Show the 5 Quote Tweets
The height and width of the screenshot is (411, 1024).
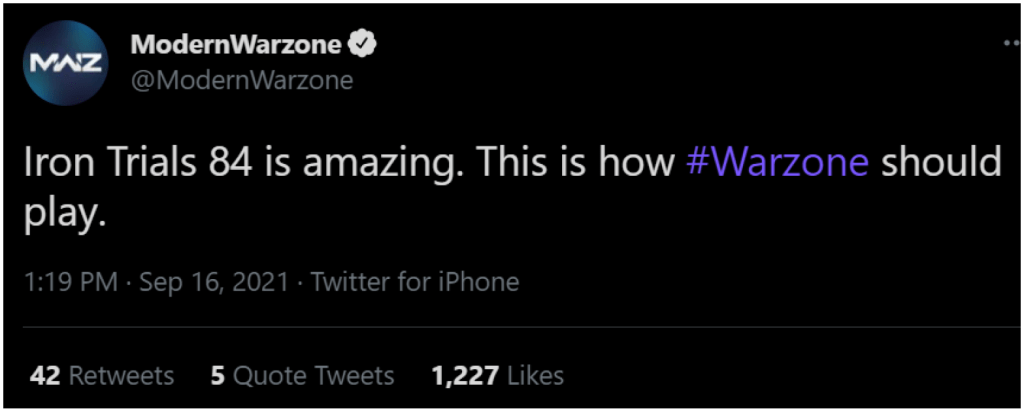point(302,376)
